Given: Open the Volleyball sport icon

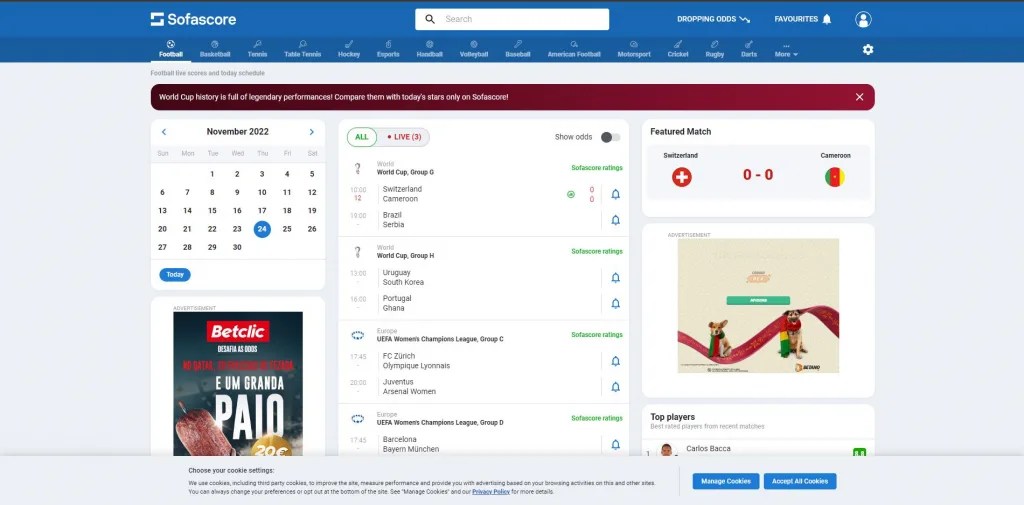Looking at the screenshot, I should (473, 44).
